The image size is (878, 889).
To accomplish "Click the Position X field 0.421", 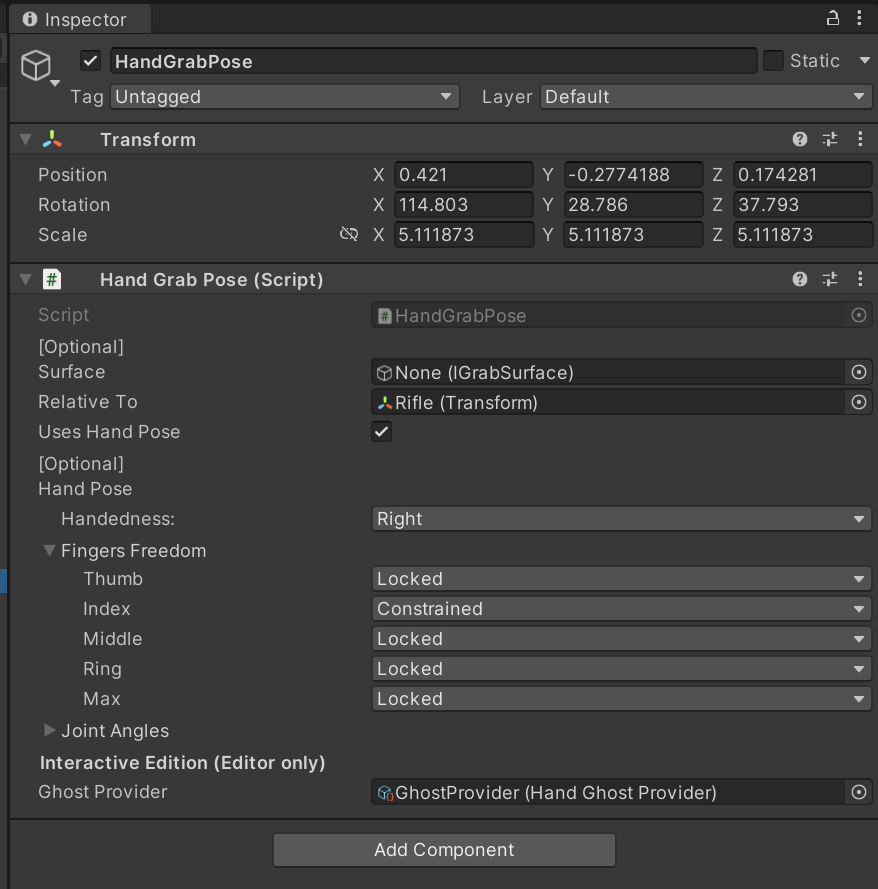I will (x=464, y=175).
